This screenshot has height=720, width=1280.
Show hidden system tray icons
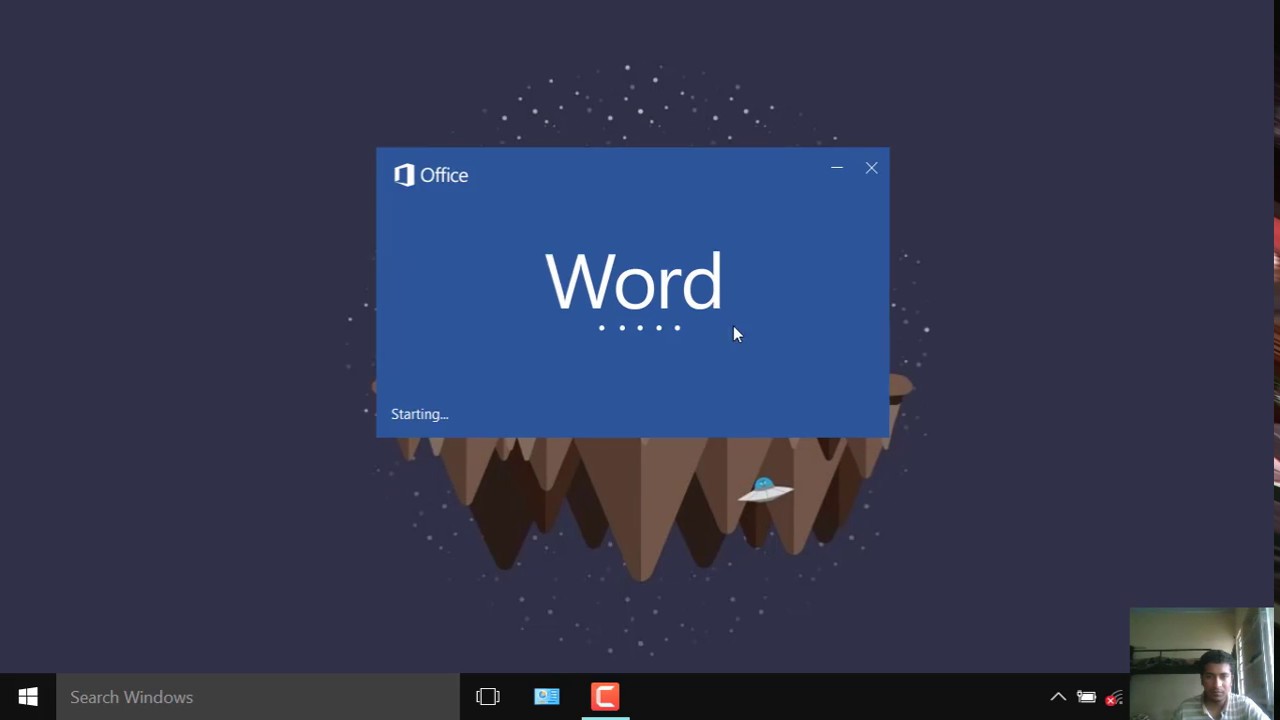tap(1058, 697)
